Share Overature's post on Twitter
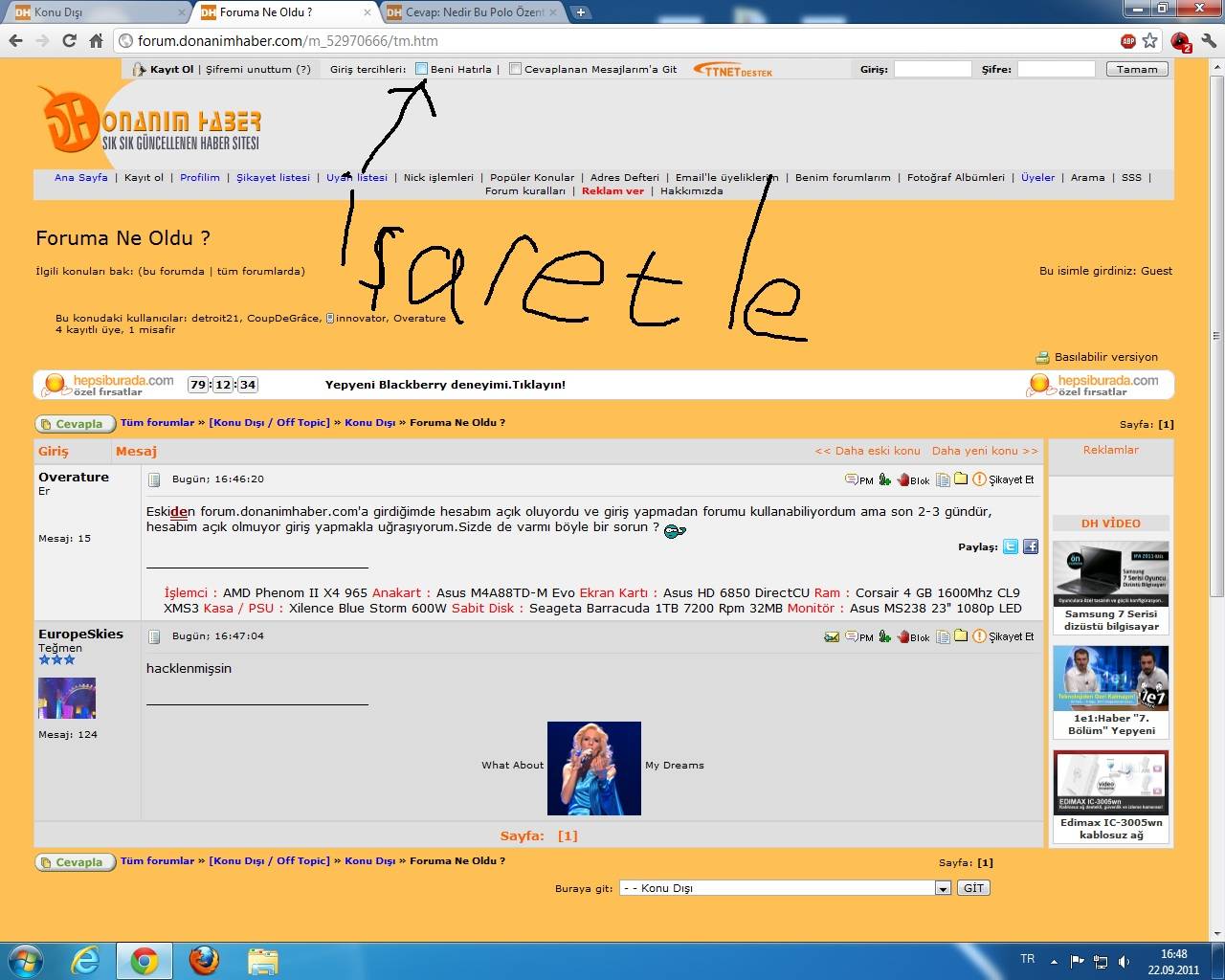Screen dimensions: 1225x980 (x=1011, y=547)
